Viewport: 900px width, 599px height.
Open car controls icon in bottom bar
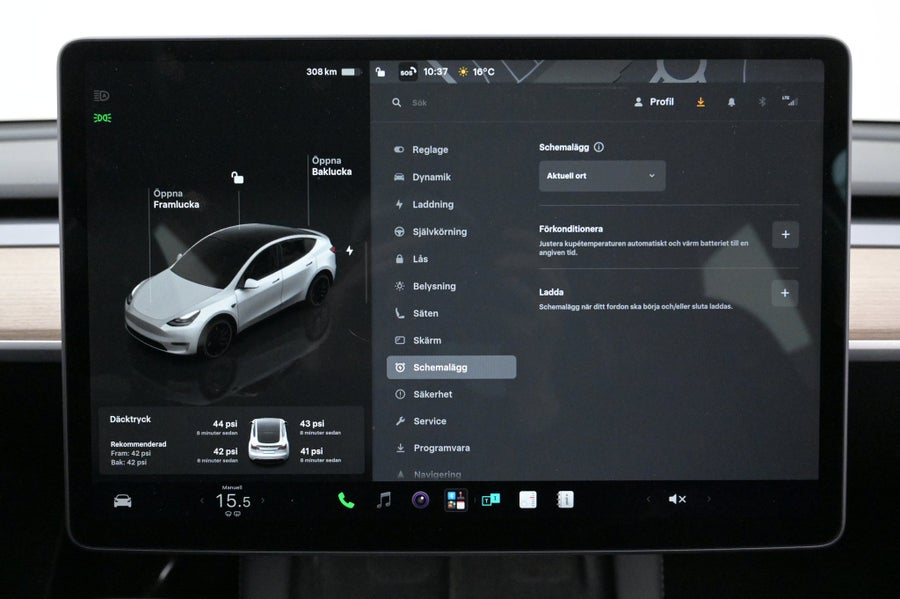coord(122,501)
